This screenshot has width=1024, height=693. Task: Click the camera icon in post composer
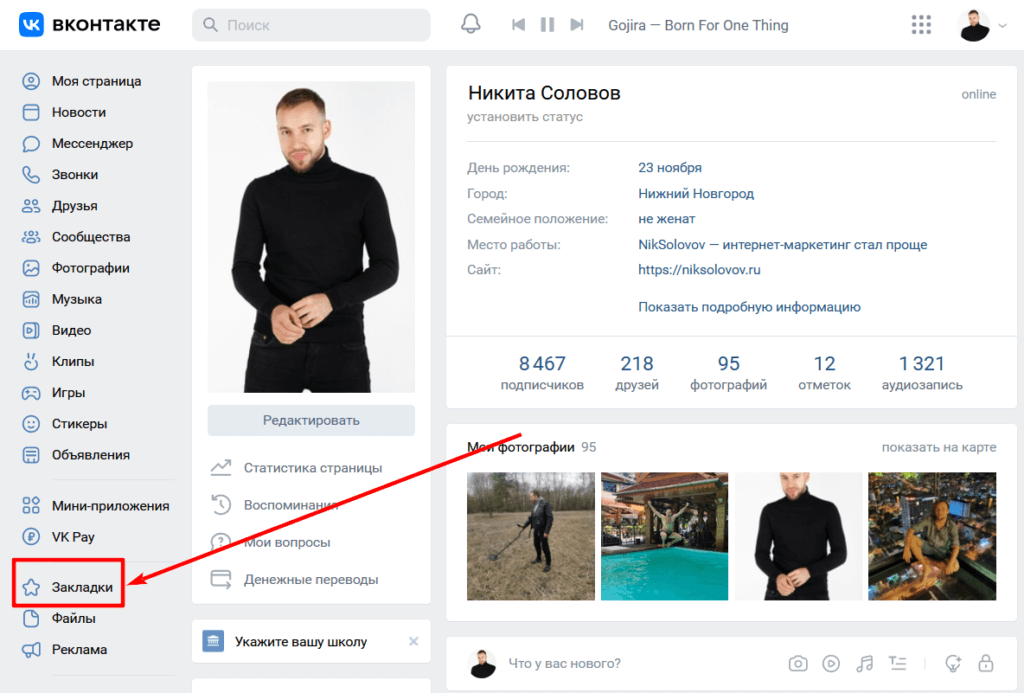tap(798, 663)
